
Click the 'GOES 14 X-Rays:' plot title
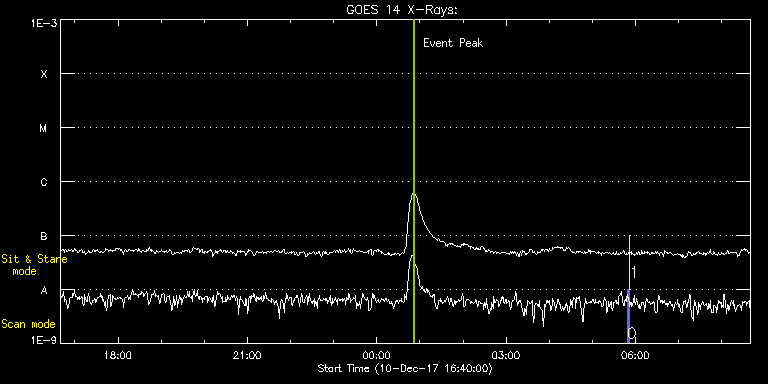click(401, 10)
